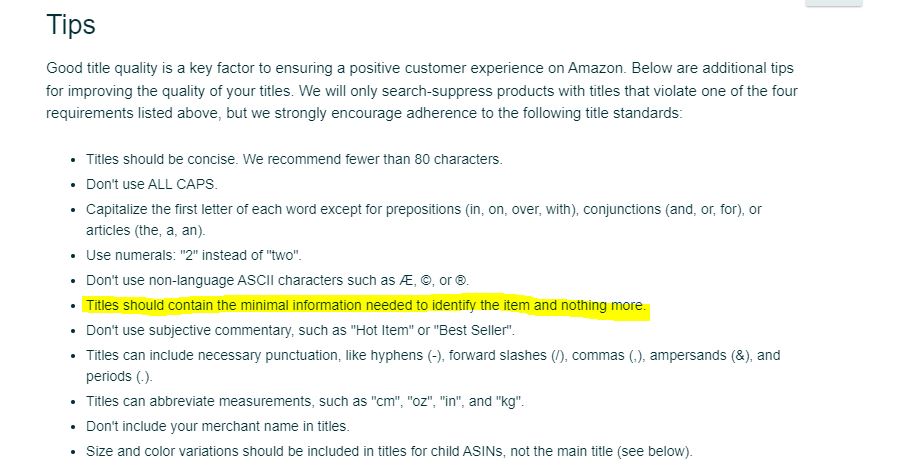Click the non-language ASCII characters tip

point(277,281)
